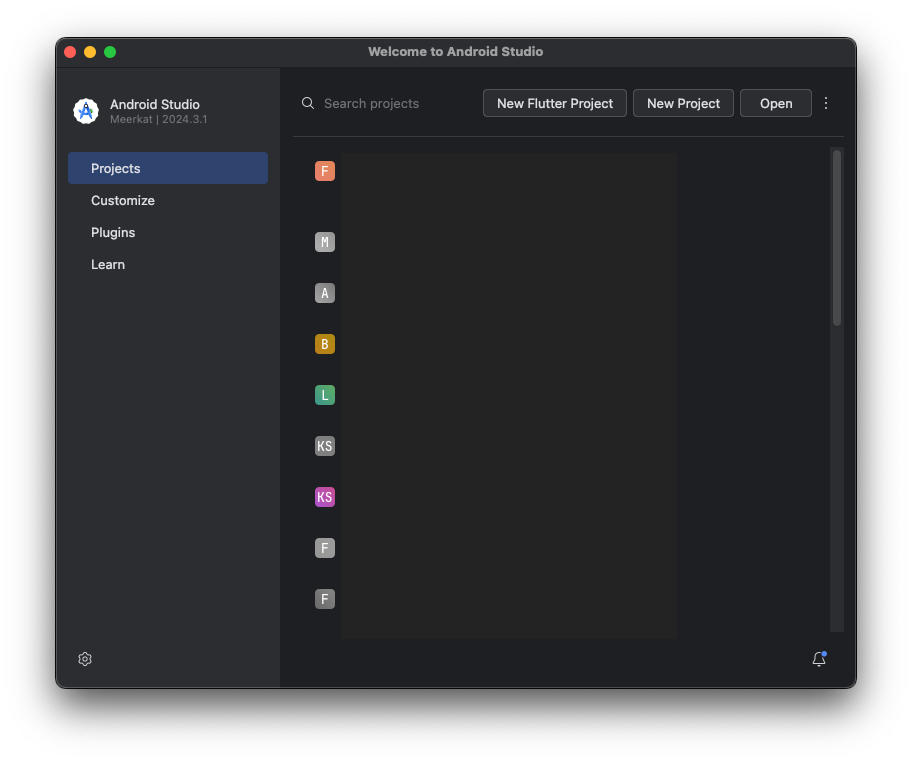This screenshot has width=912, height=762.
Task: Open the yellow B project icon
Action: (x=325, y=344)
